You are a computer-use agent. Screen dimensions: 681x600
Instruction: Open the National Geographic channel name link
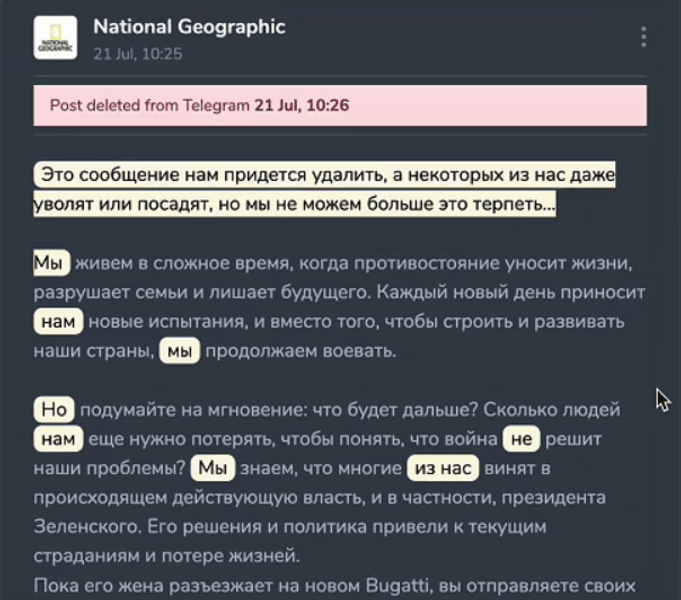click(188, 27)
